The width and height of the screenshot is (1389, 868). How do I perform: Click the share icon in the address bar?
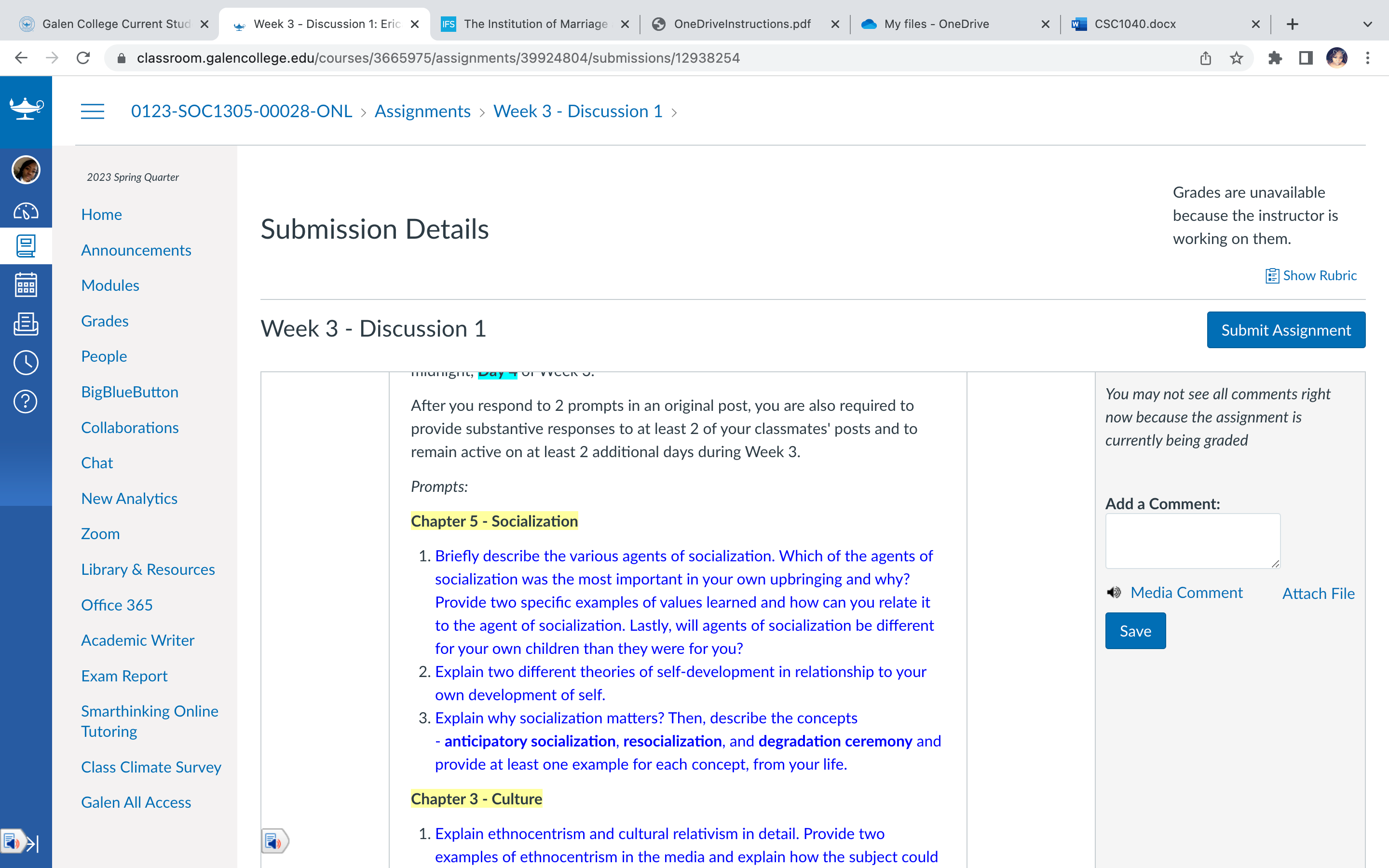1205,58
